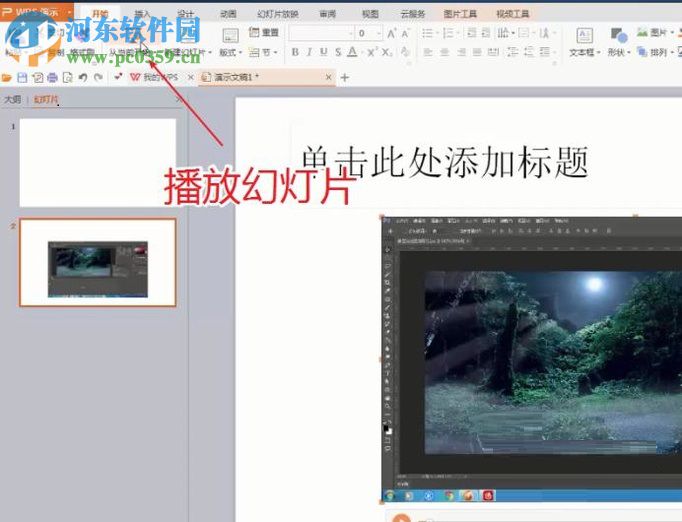Add a new document tab with plus
This screenshot has height=522, width=682.
pyautogui.click(x=344, y=77)
